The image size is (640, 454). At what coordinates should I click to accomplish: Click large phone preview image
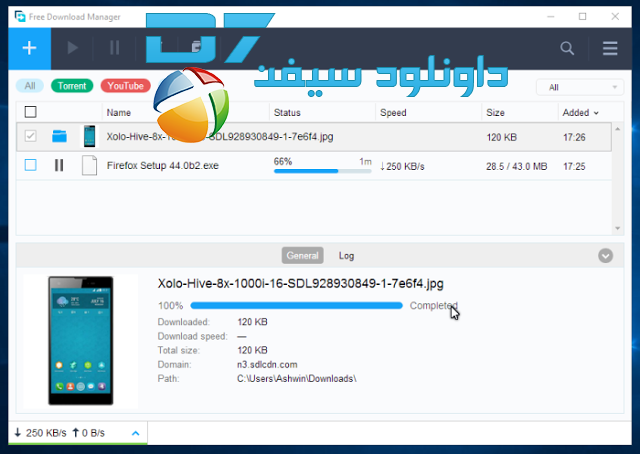click(81, 340)
